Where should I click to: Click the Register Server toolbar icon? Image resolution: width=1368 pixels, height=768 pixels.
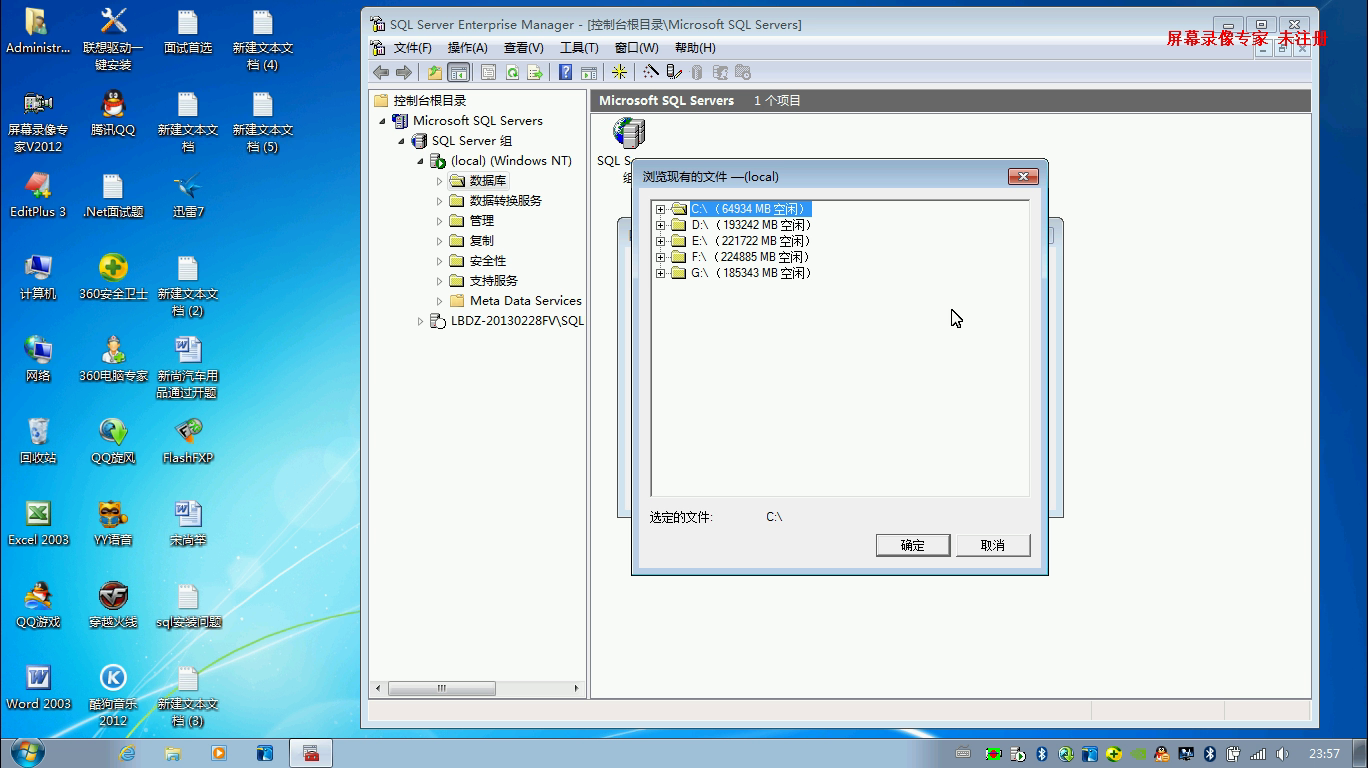pos(674,72)
